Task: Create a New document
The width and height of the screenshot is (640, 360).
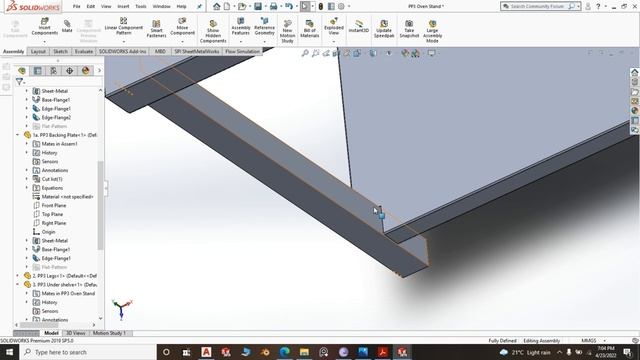Action: click(227, 6)
